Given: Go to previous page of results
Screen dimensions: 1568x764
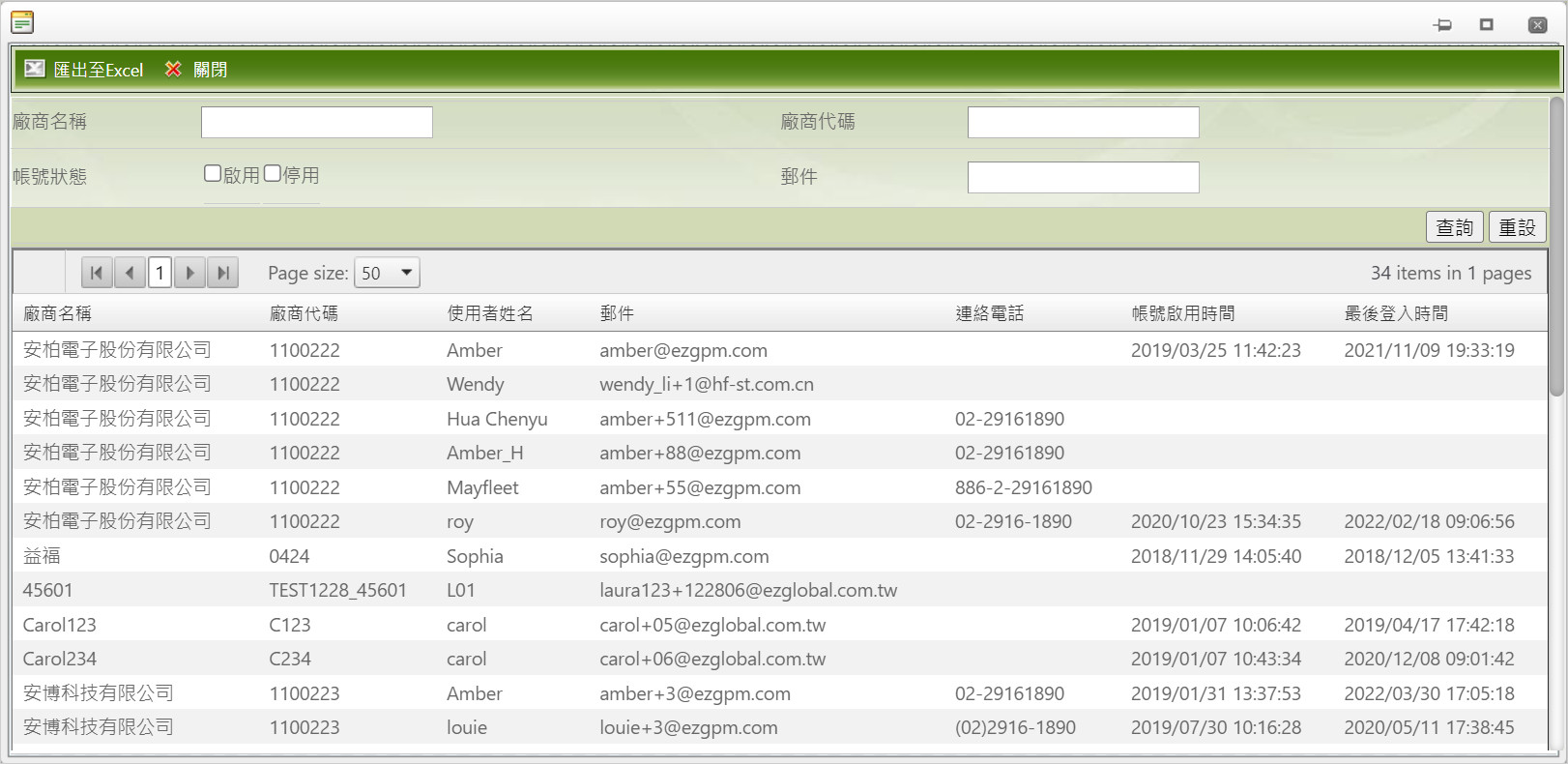Looking at the screenshot, I should [130, 273].
